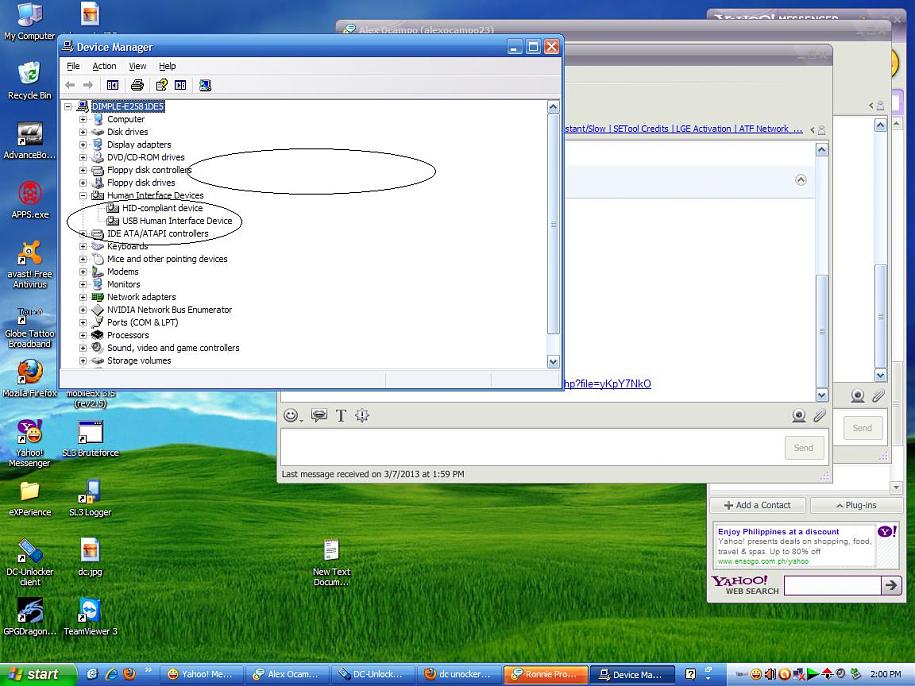
Task: Click the text format T icon
Action: (341, 415)
